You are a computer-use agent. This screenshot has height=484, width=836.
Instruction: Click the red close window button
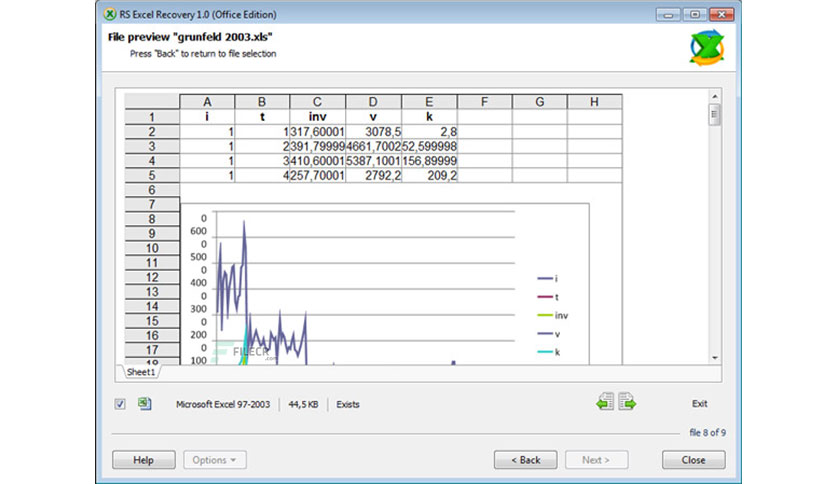click(721, 14)
